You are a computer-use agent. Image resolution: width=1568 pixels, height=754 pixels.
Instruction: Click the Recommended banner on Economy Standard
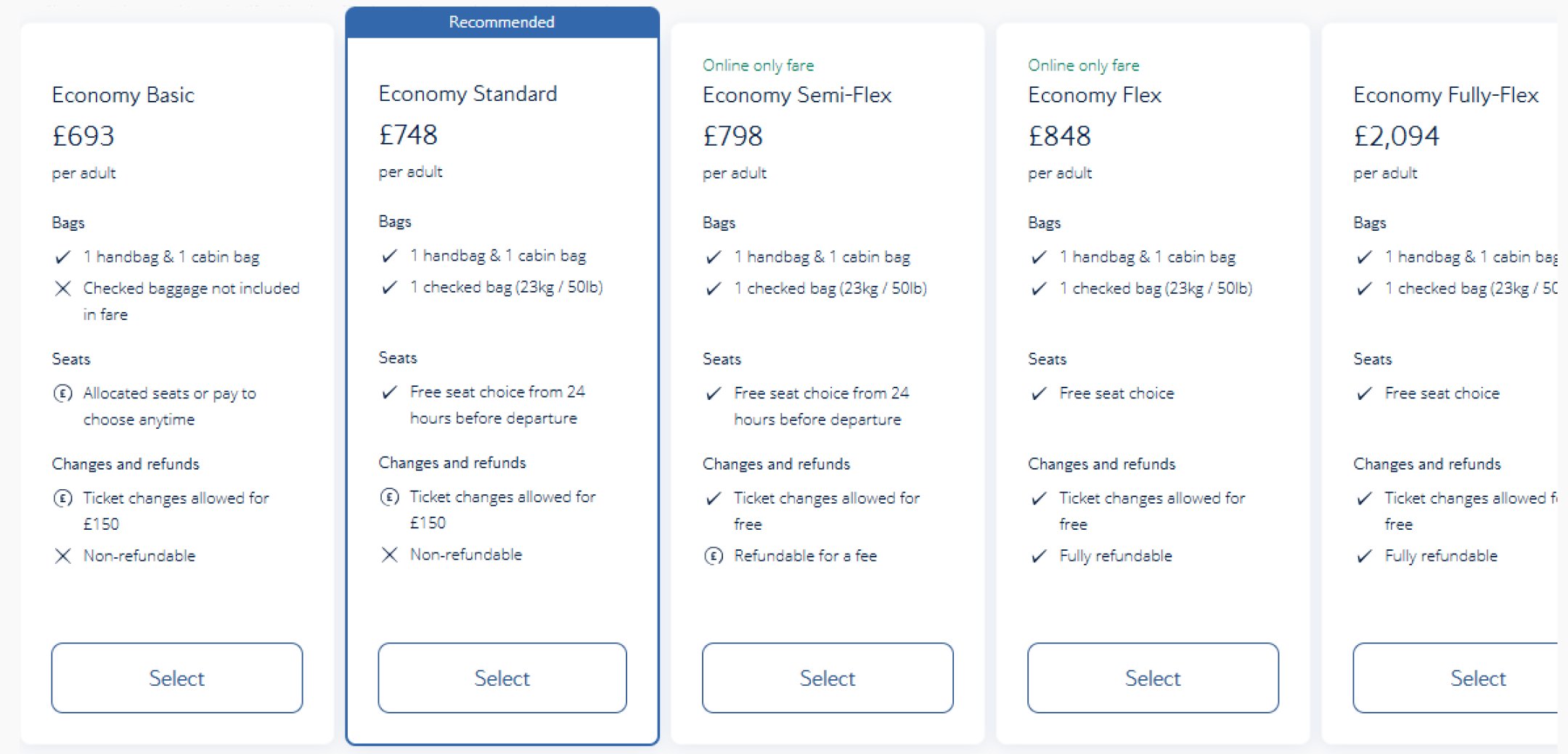[x=502, y=22]
